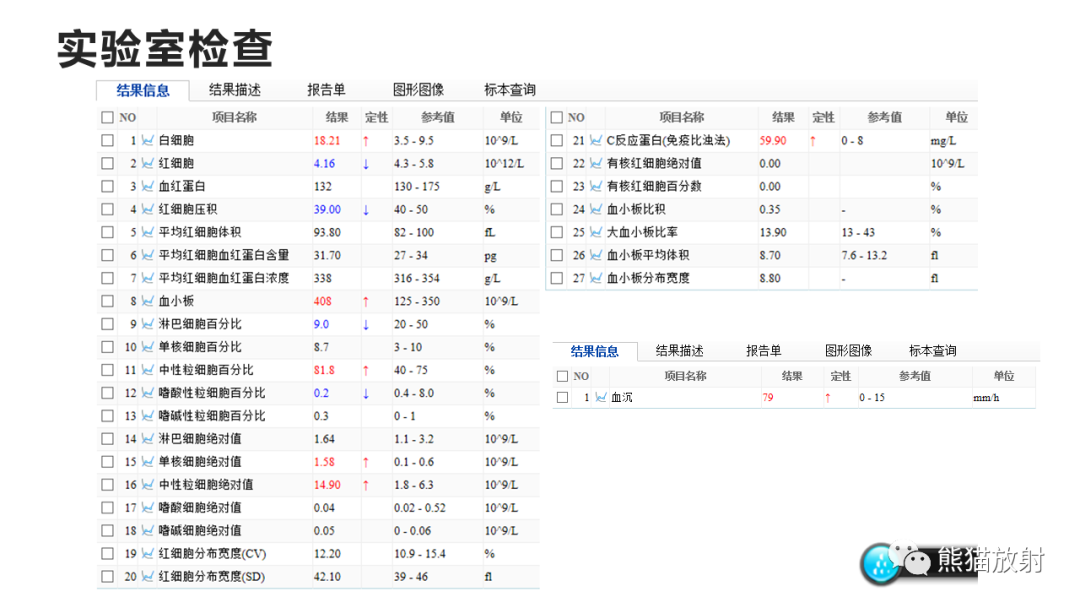Open the 标本查询 tab in upper panel

[510, 90]
